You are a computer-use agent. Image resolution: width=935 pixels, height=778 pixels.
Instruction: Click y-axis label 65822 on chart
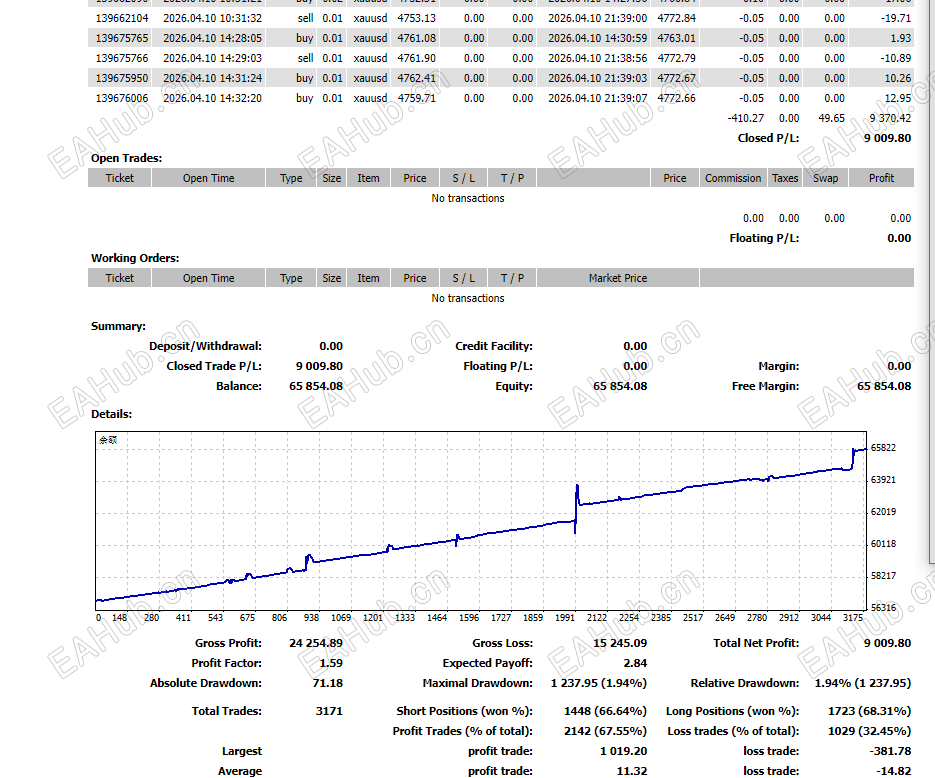tap(883, 448)
